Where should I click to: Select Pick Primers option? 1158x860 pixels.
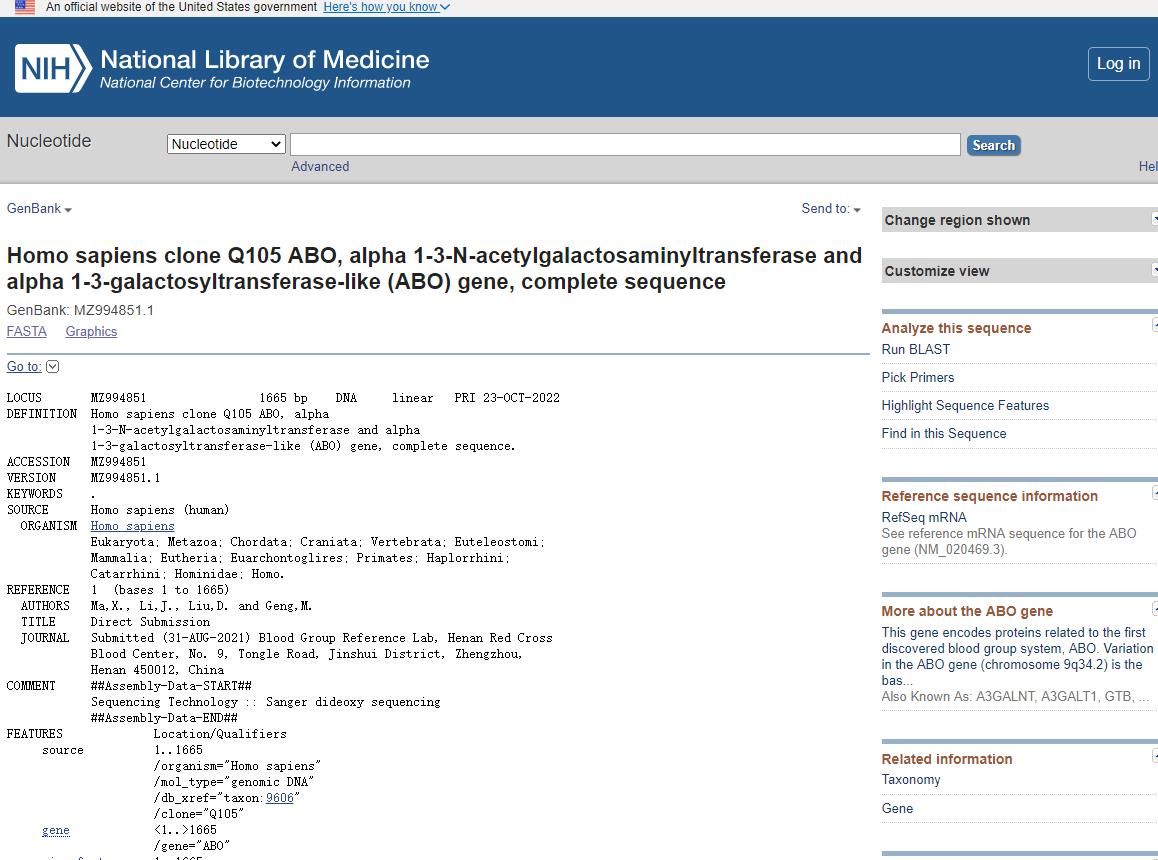(x=917, y=377)
